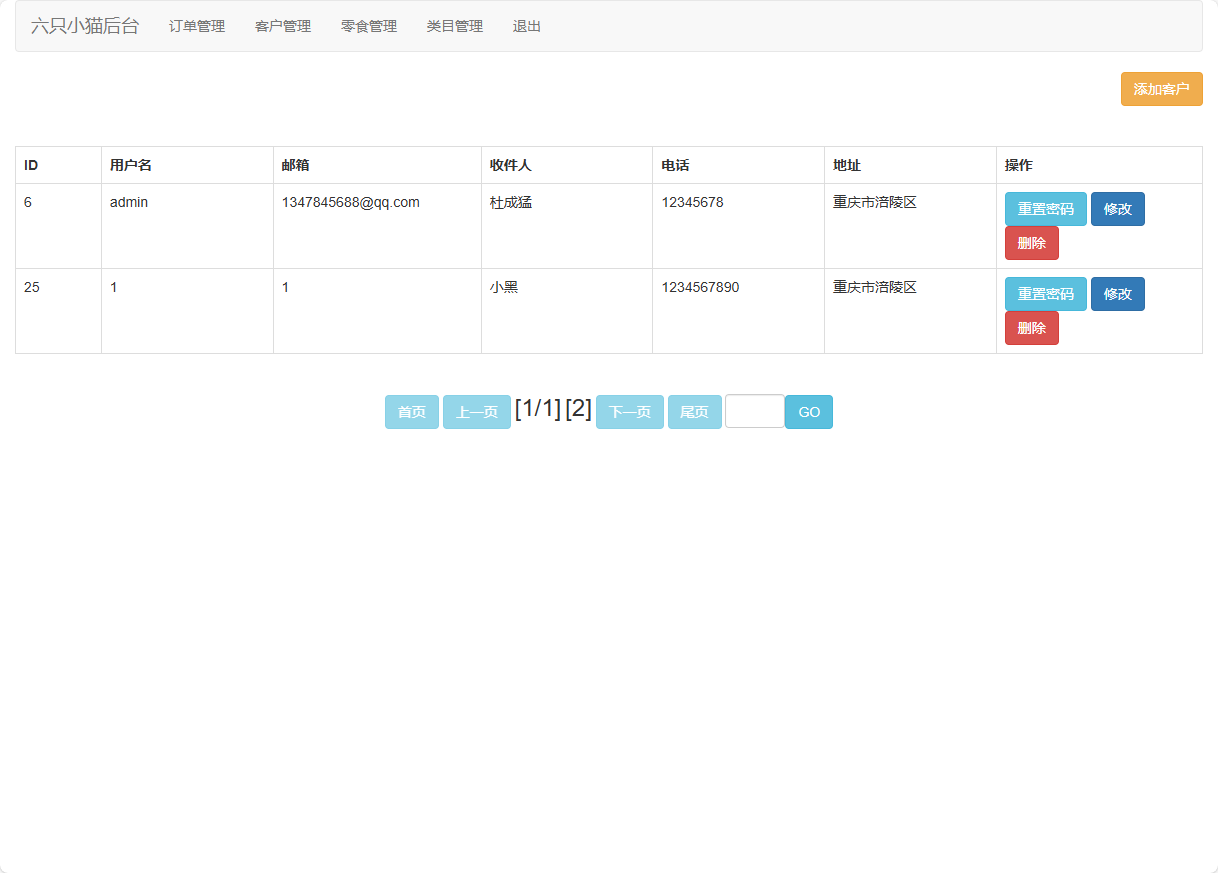This screenshot has width=1218, height=873.
Task: Click 退出 to log out
Action: [x=527, y=26]
